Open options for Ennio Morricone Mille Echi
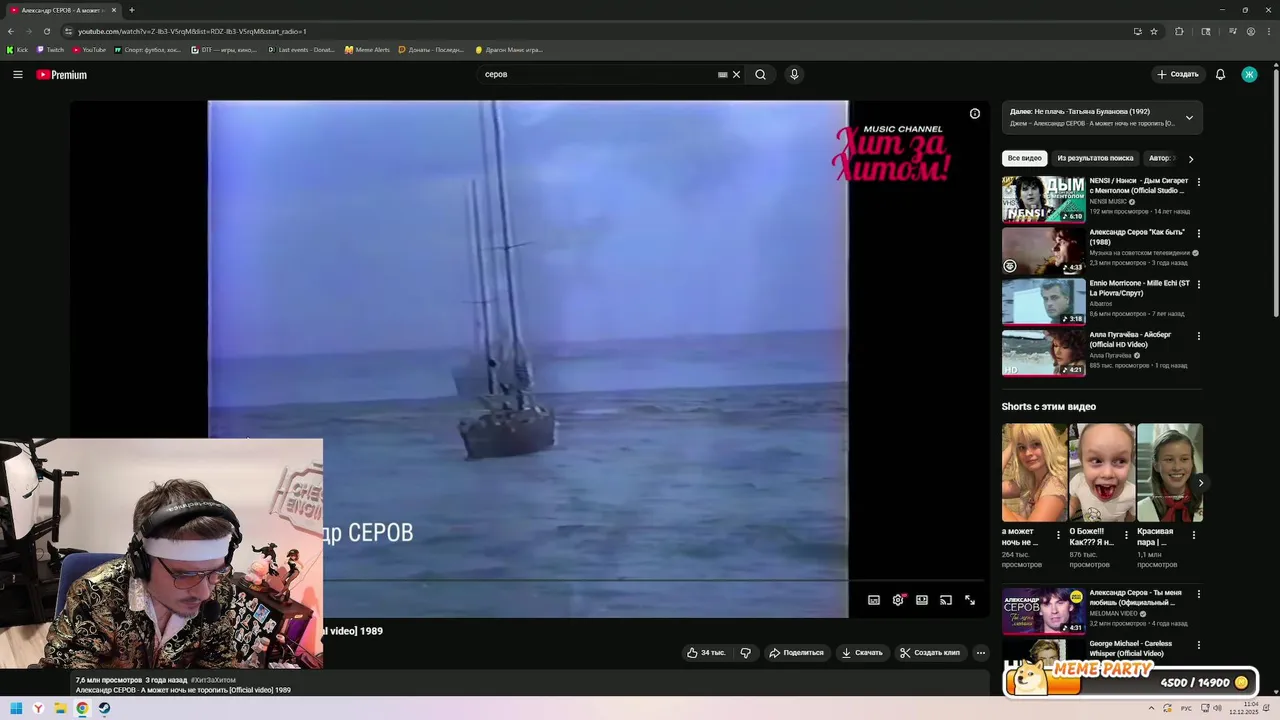Image resolution: width=1280 pixels, height=720 pixels. click(x=1198, y=284)
